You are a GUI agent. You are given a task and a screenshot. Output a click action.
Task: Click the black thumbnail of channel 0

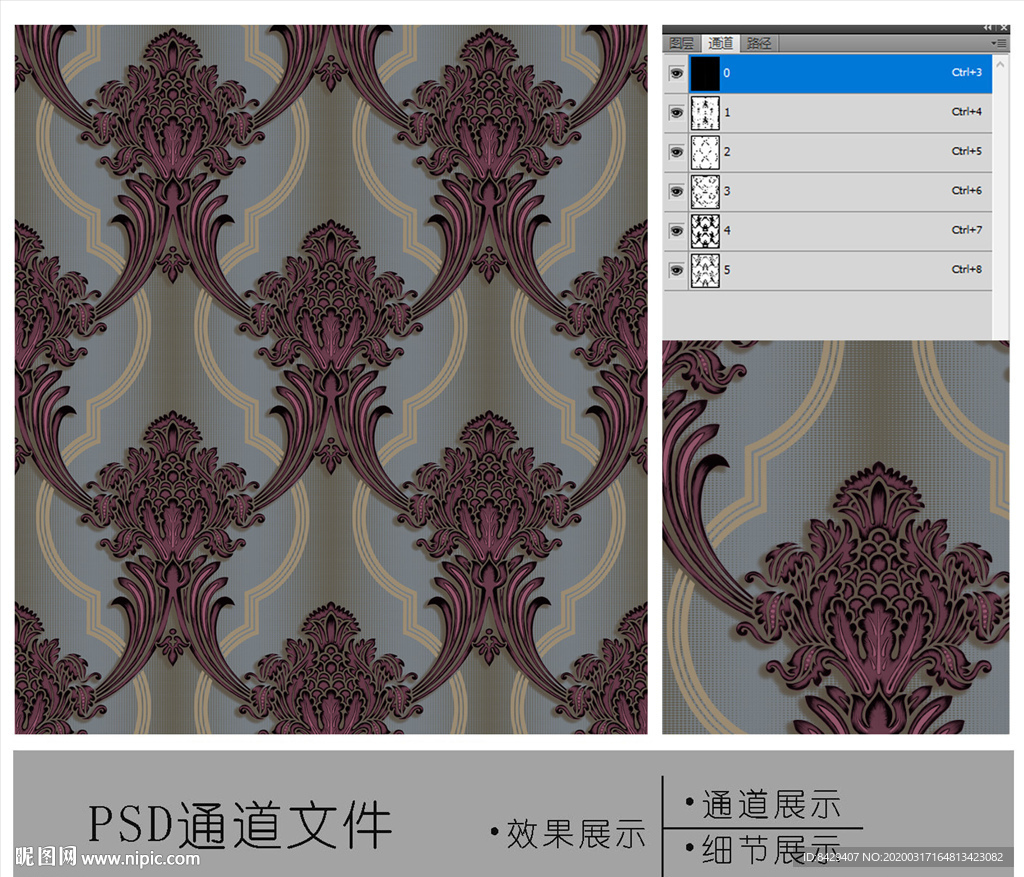click(705, 73)
